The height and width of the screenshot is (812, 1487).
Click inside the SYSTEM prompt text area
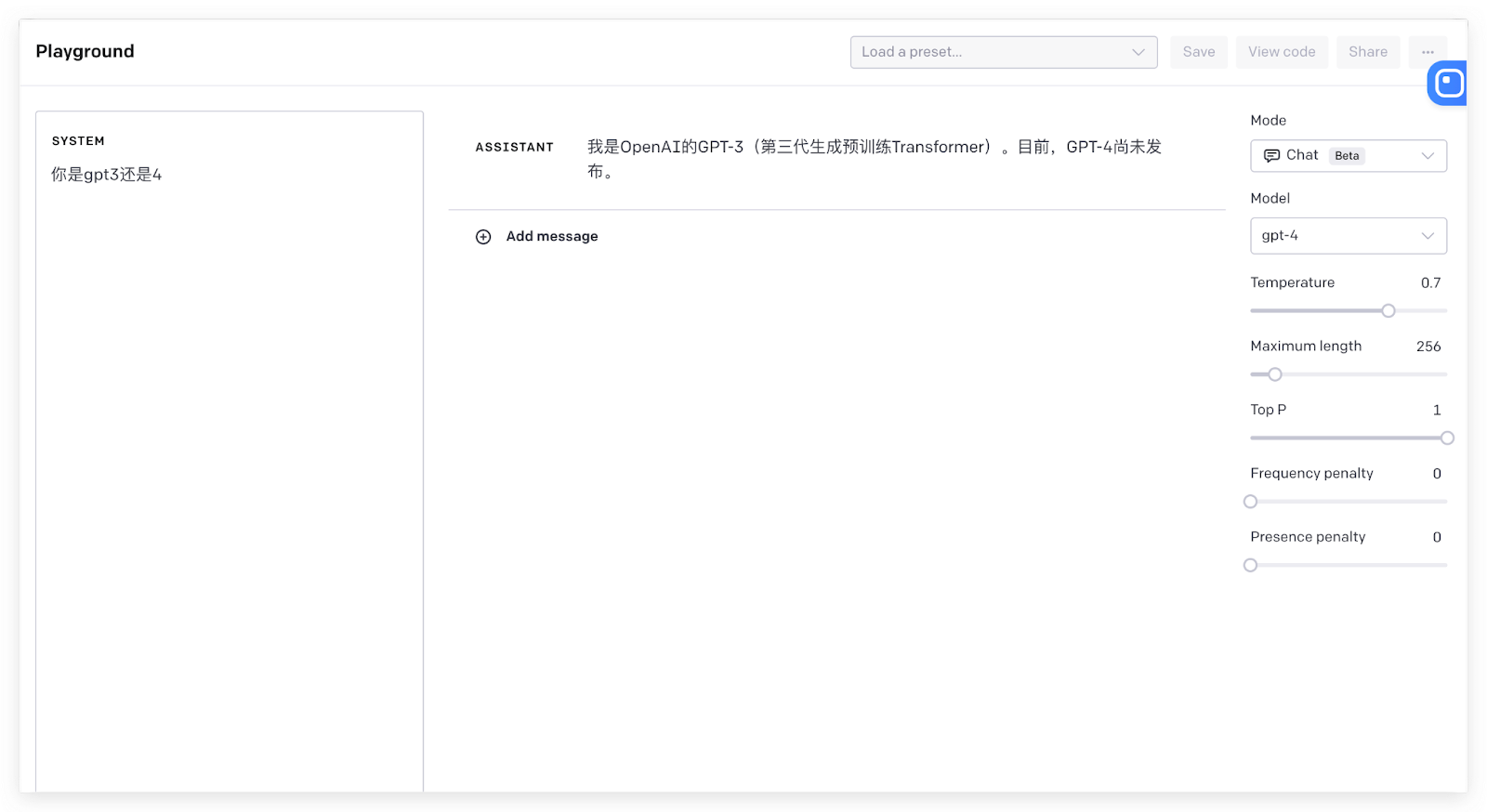coord(229,418)
